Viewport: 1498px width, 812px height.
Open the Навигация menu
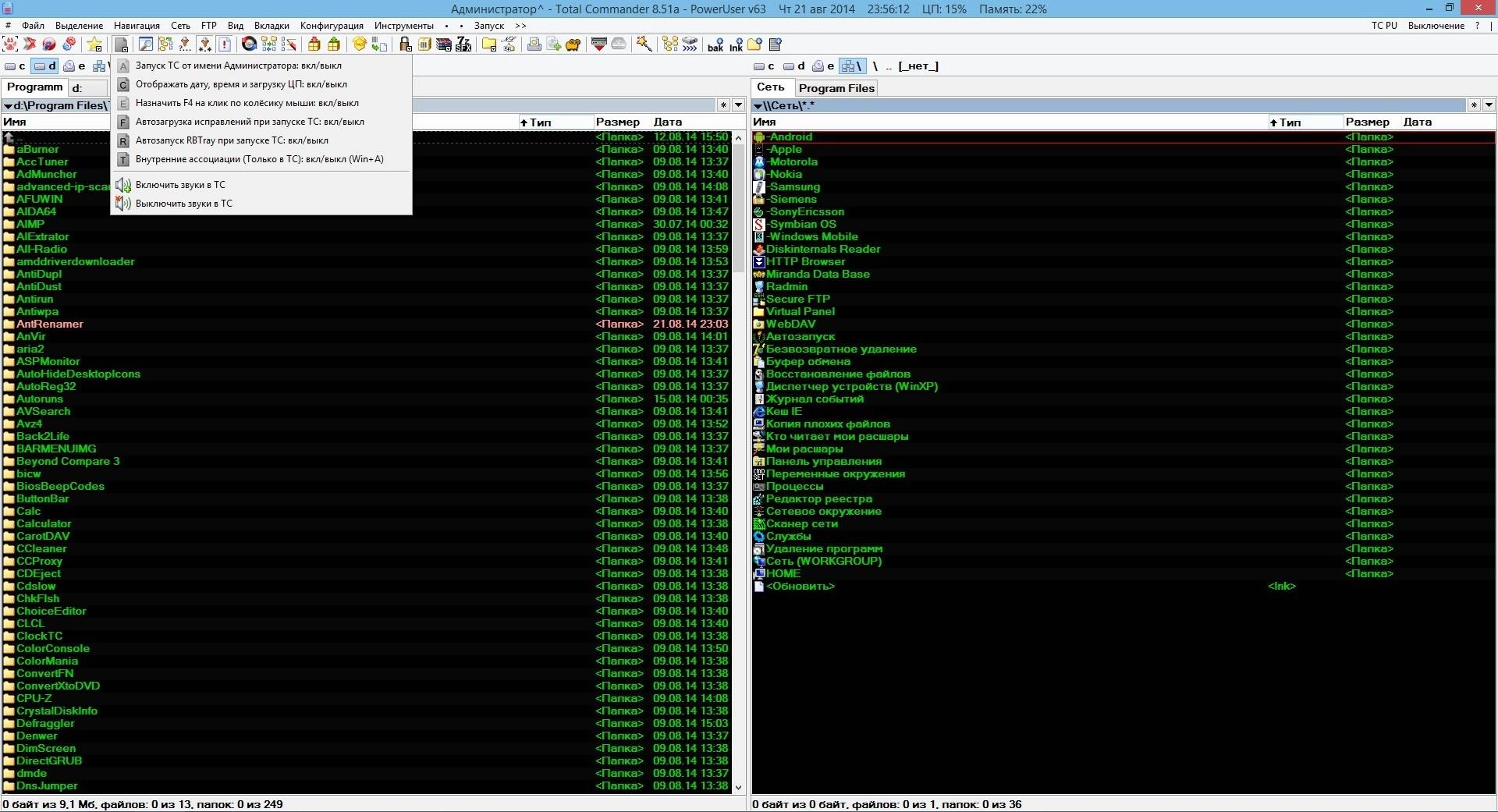[137, 26]
